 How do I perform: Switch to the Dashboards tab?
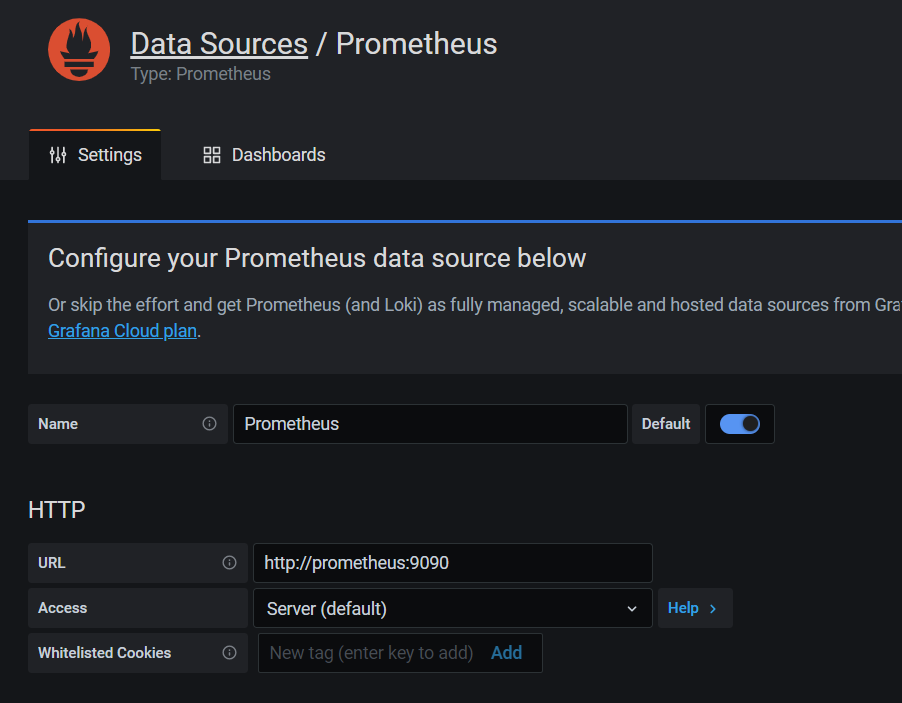pyautogui.click(x=265, y=155)
